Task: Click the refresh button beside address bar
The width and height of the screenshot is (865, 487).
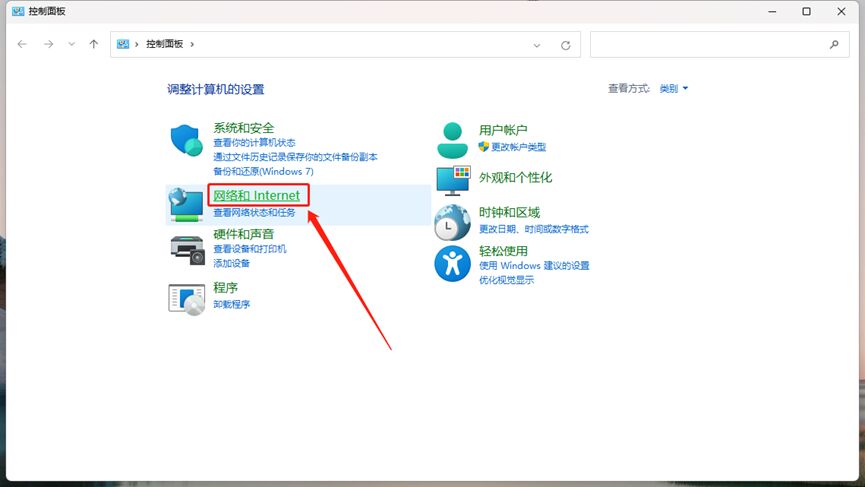Action: point(565,45)
